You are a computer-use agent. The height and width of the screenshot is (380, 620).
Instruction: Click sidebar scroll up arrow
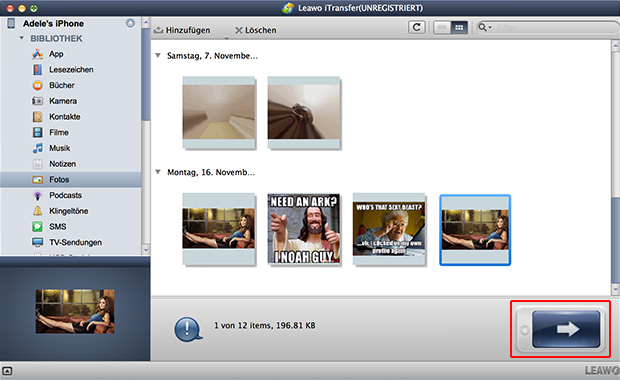(x=146, y=23)
